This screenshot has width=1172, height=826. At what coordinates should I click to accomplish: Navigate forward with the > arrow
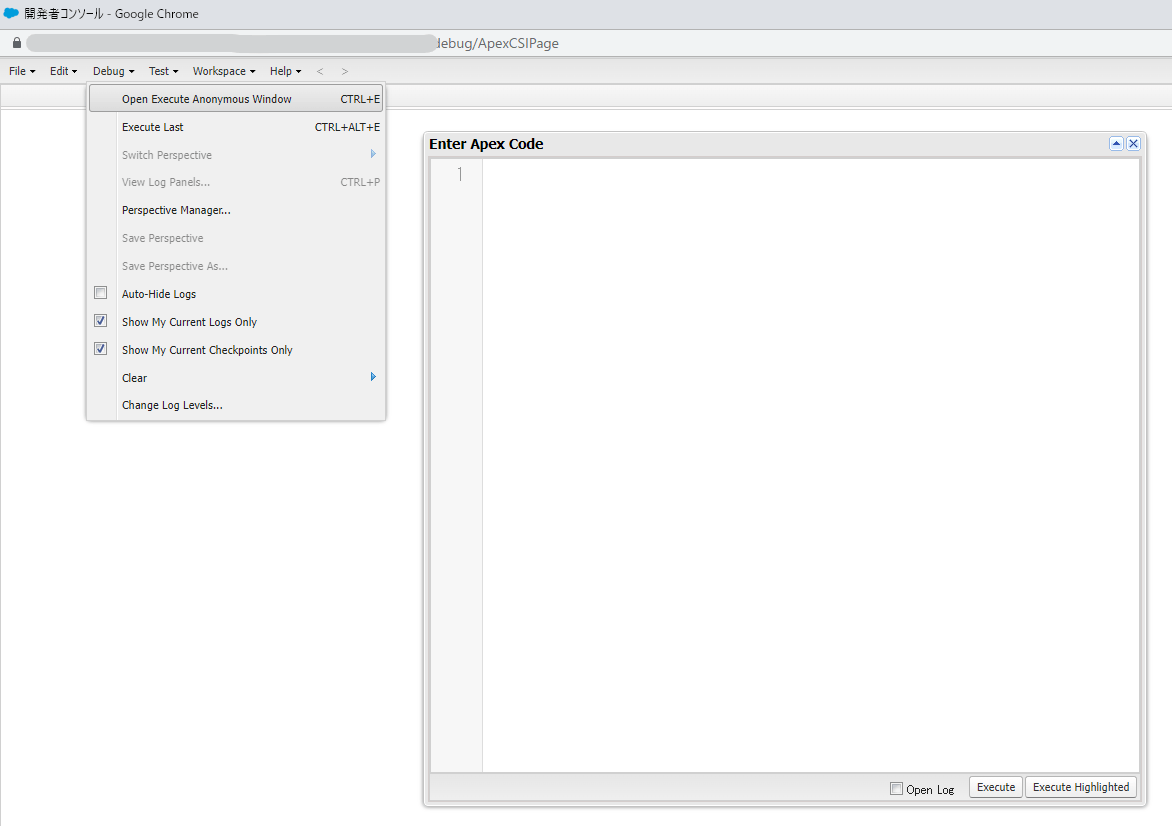click(x=345, y=71)
